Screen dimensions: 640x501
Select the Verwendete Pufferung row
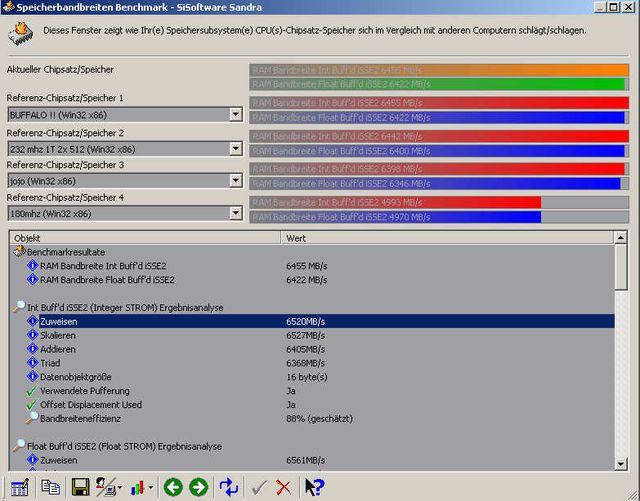point(312,391)
